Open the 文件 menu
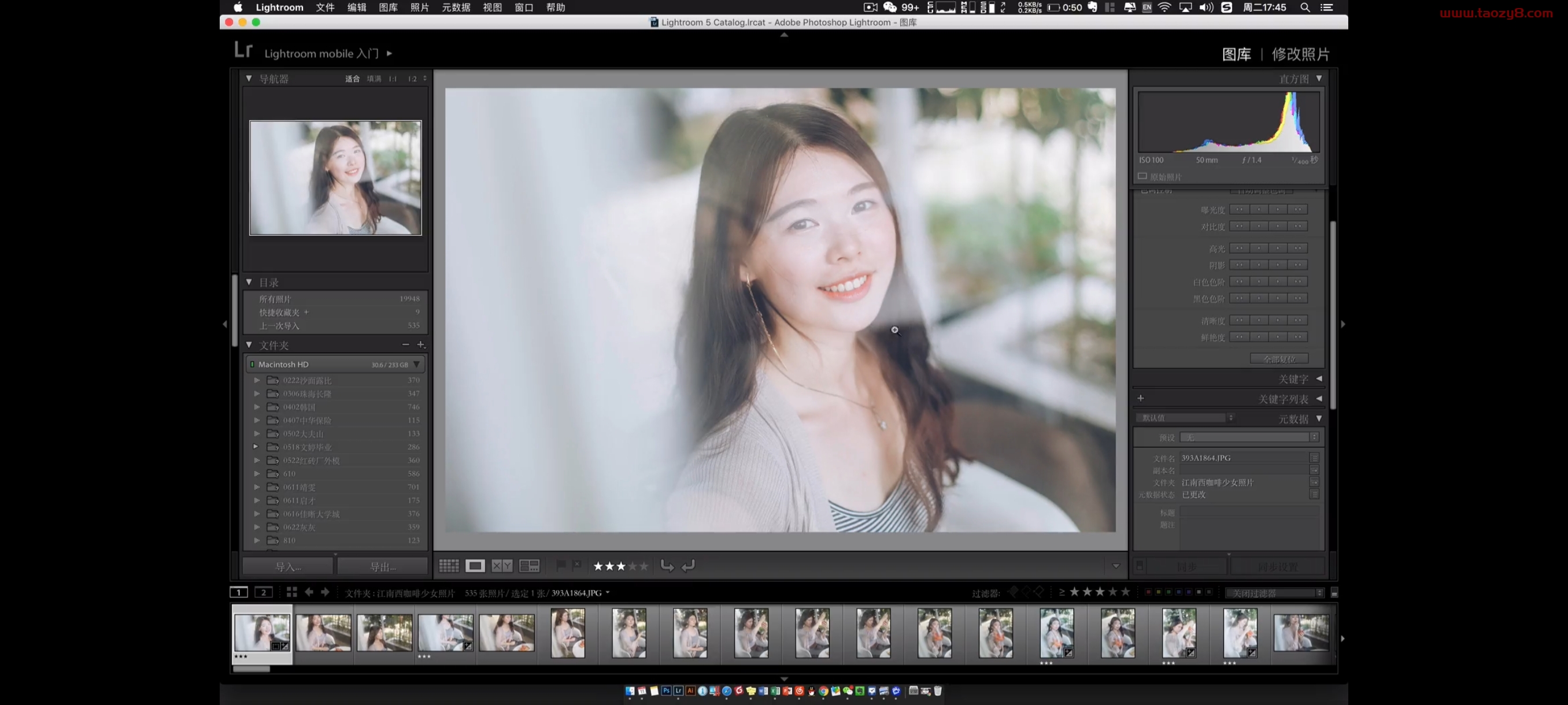1568x705 pixels. click(325, 8)
